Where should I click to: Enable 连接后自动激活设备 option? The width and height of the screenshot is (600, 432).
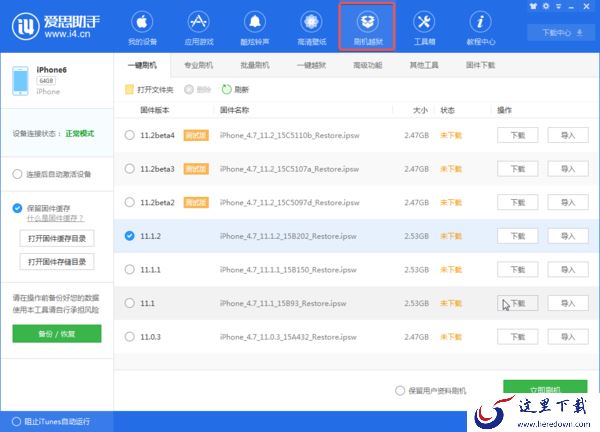pyautogui.click(x=17, y=174)
